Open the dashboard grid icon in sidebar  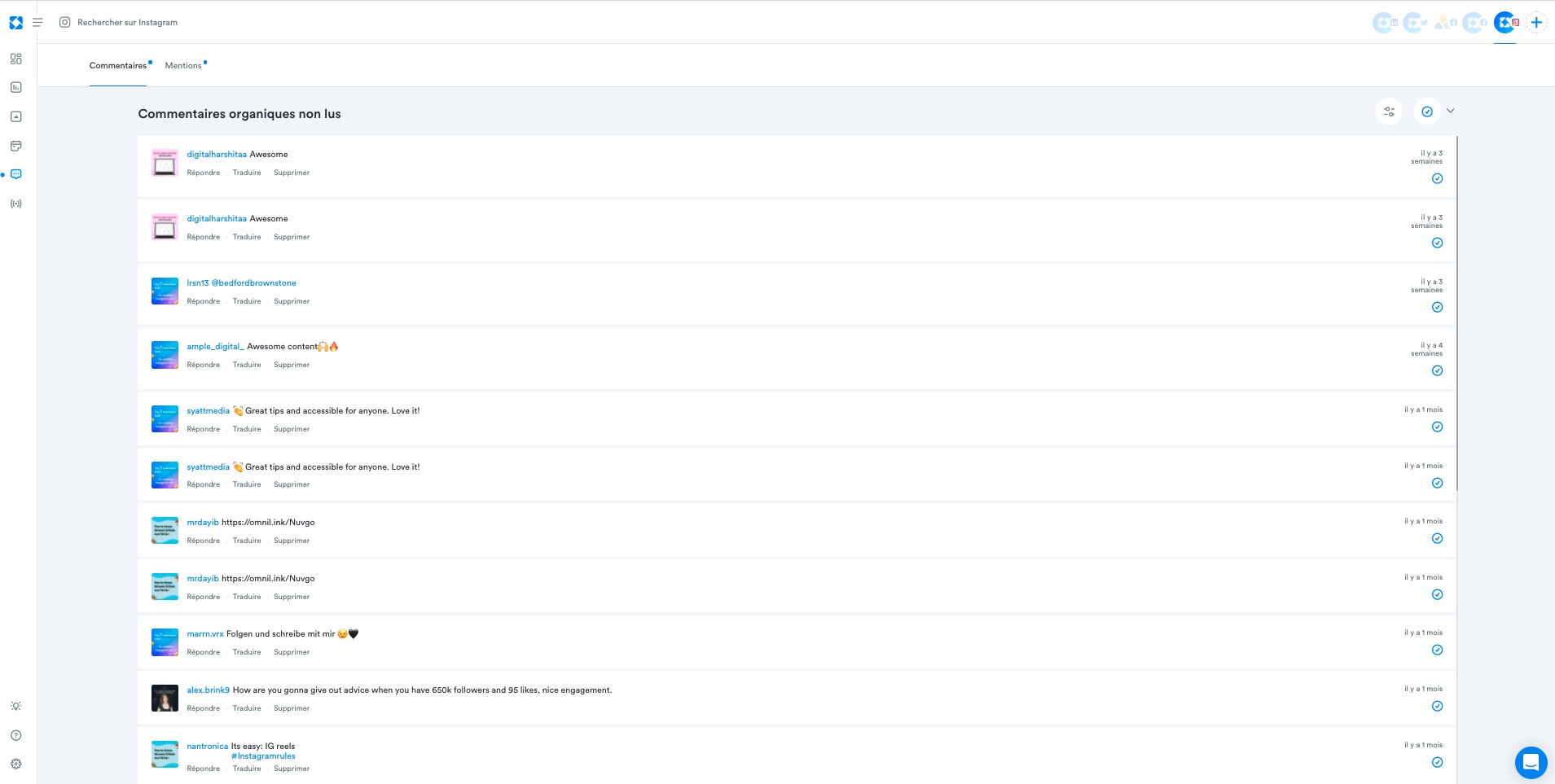(15, 57)
